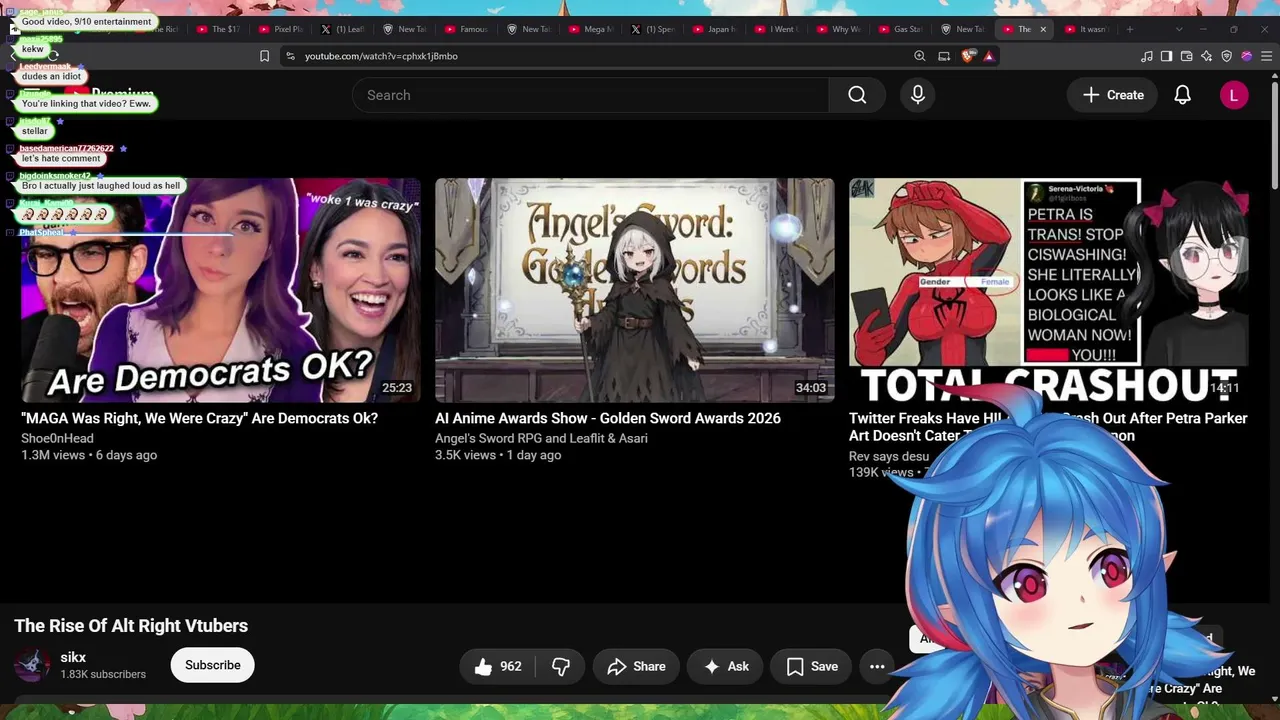Share this video
This screenshot has width=1280, height=720.
pos(636,666)
